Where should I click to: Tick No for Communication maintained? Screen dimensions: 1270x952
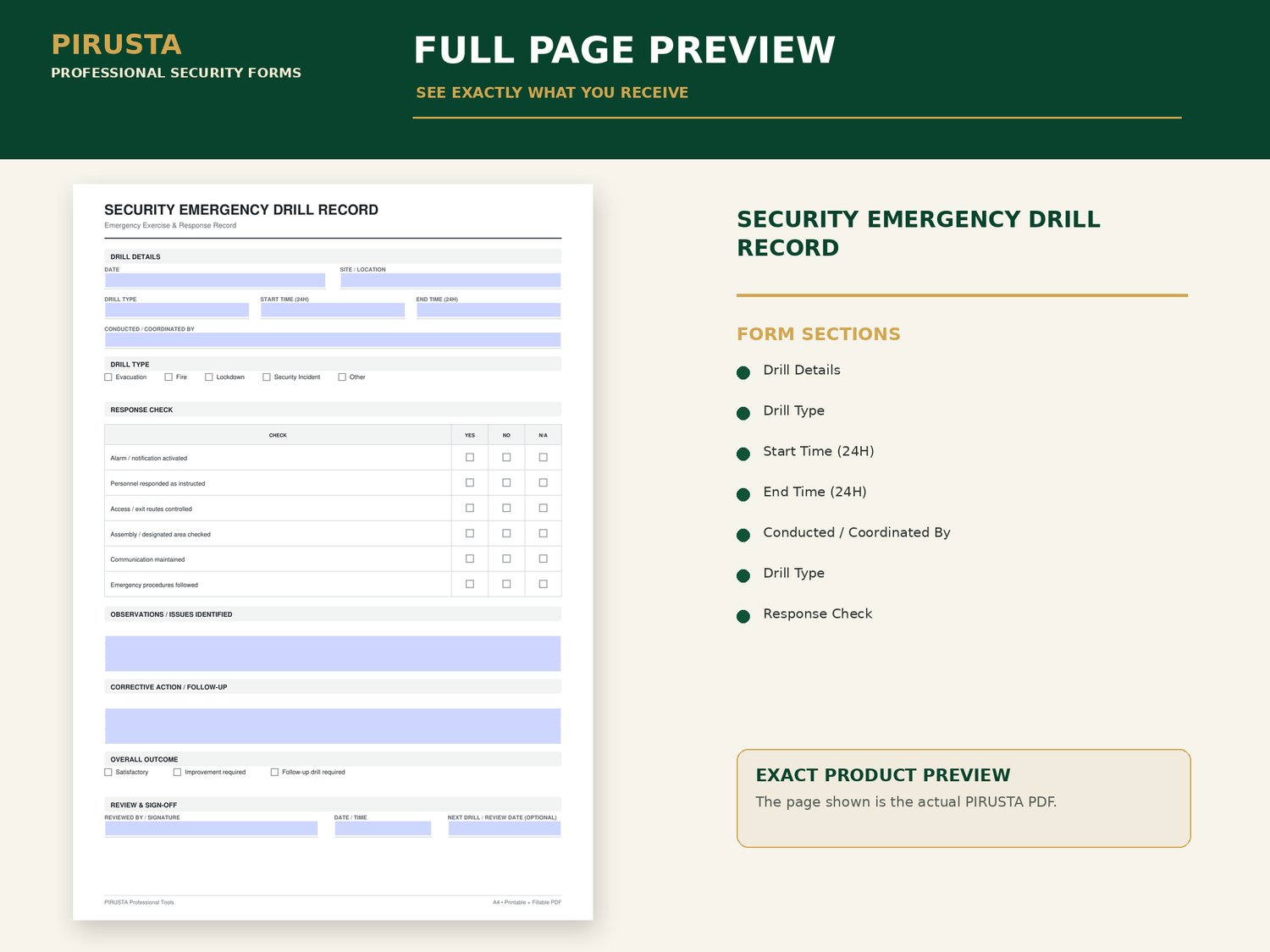coord(506,559)
